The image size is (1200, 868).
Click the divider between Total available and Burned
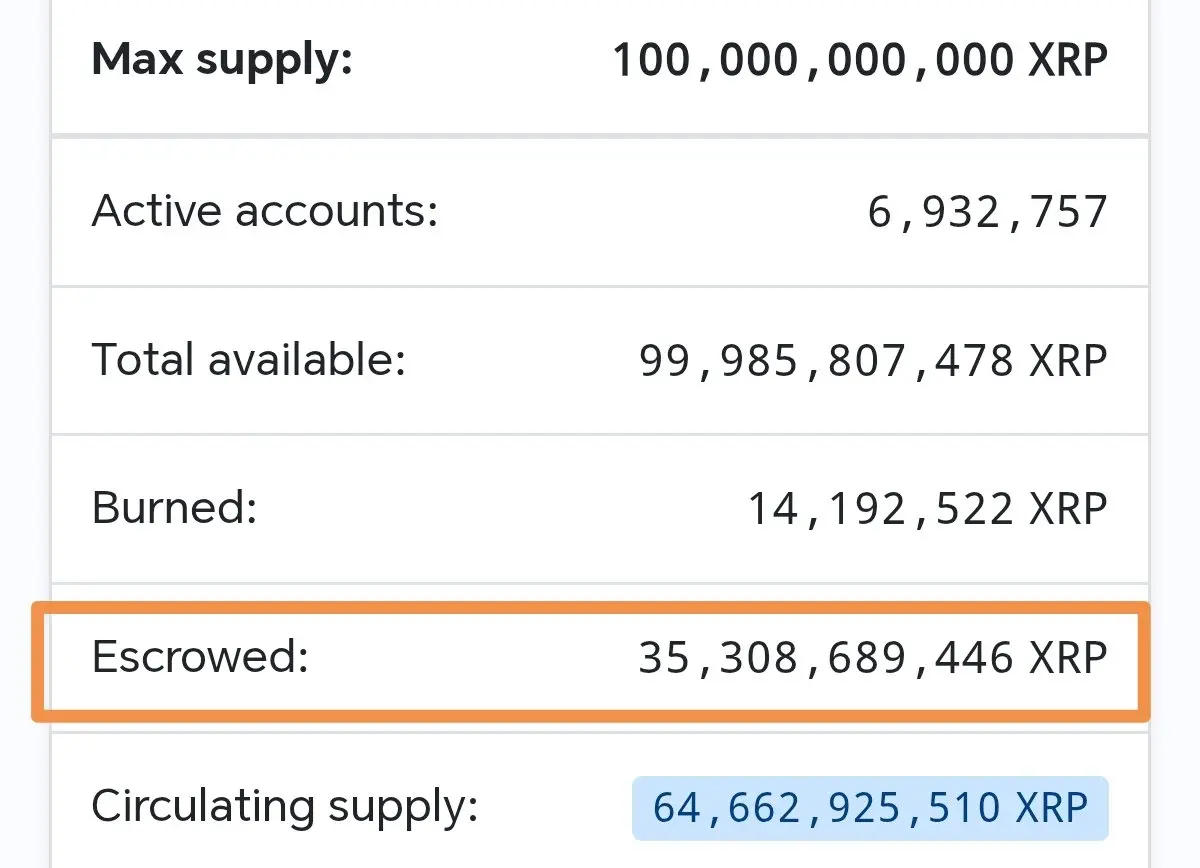click(x=600, y=434)
